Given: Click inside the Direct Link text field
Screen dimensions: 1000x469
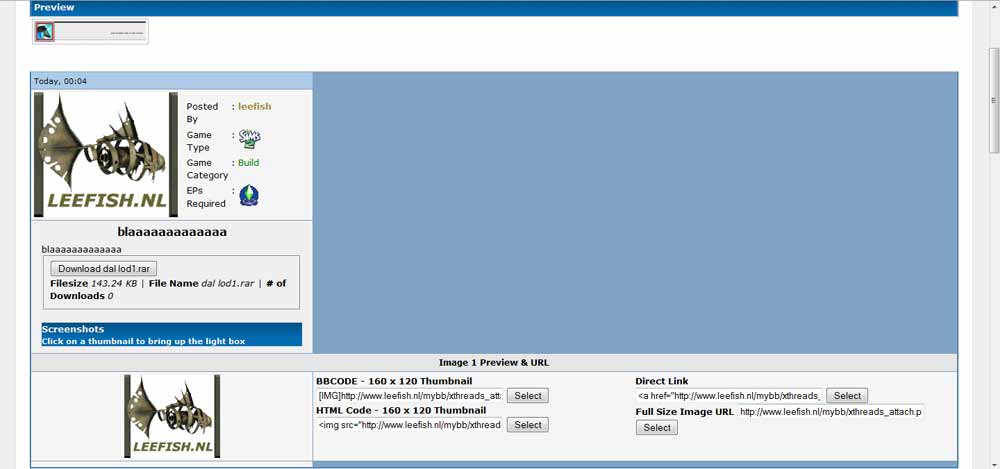Looking at the screenshot, I should (728, 396).
